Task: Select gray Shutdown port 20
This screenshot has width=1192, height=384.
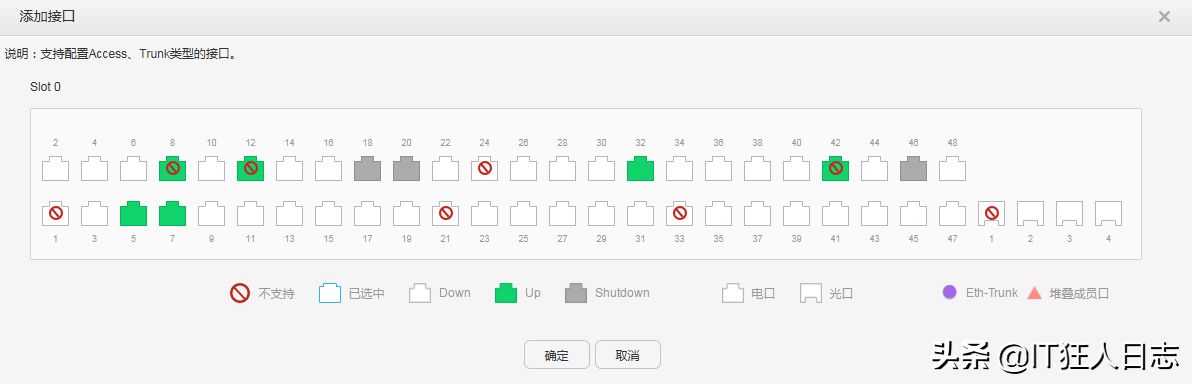Action: (x=407, y=168)
